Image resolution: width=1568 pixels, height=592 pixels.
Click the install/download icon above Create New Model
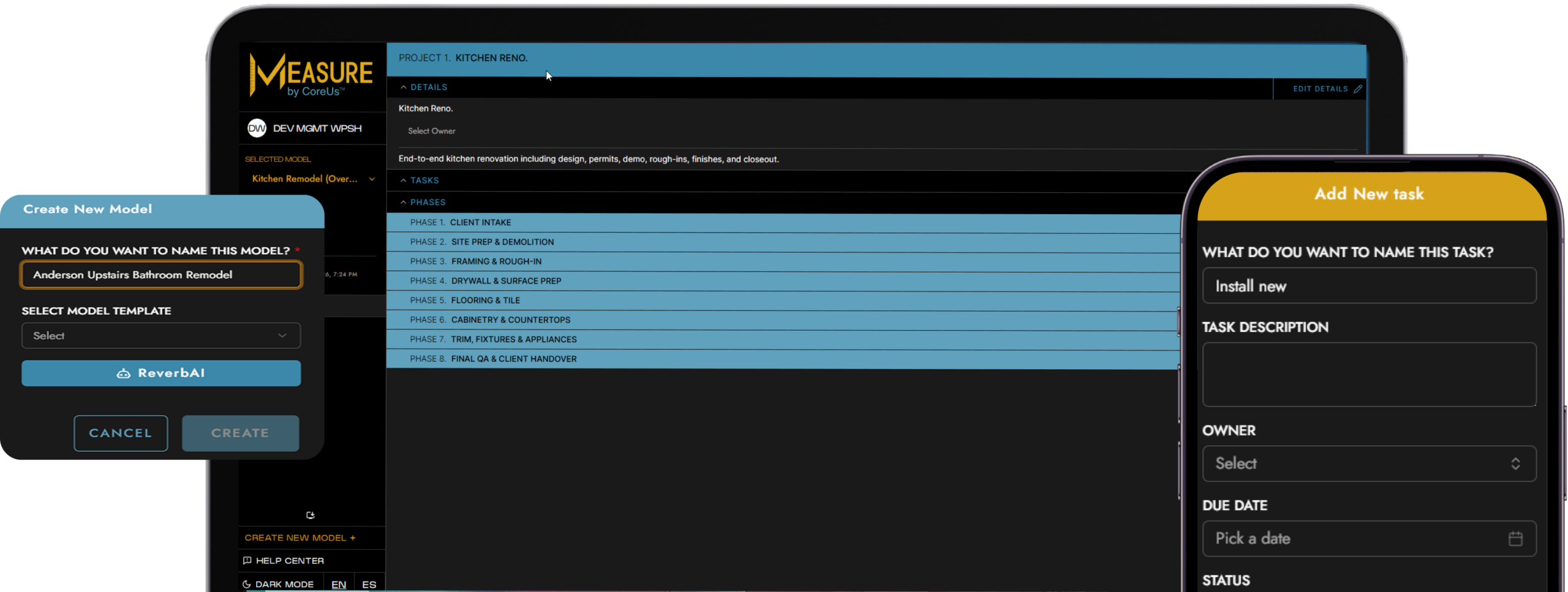(311, 515)
